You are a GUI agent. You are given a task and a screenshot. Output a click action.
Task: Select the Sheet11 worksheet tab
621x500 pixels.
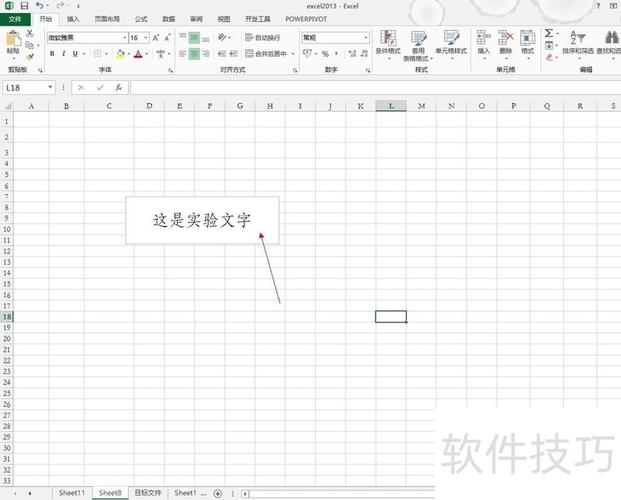pos(72,493)
